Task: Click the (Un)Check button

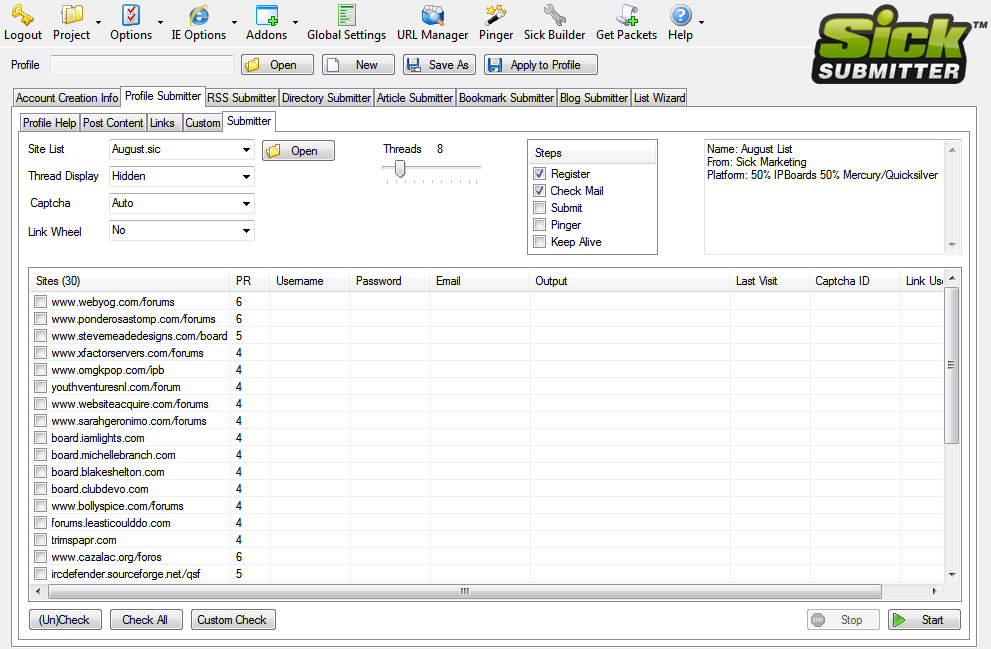Action: 64,620
